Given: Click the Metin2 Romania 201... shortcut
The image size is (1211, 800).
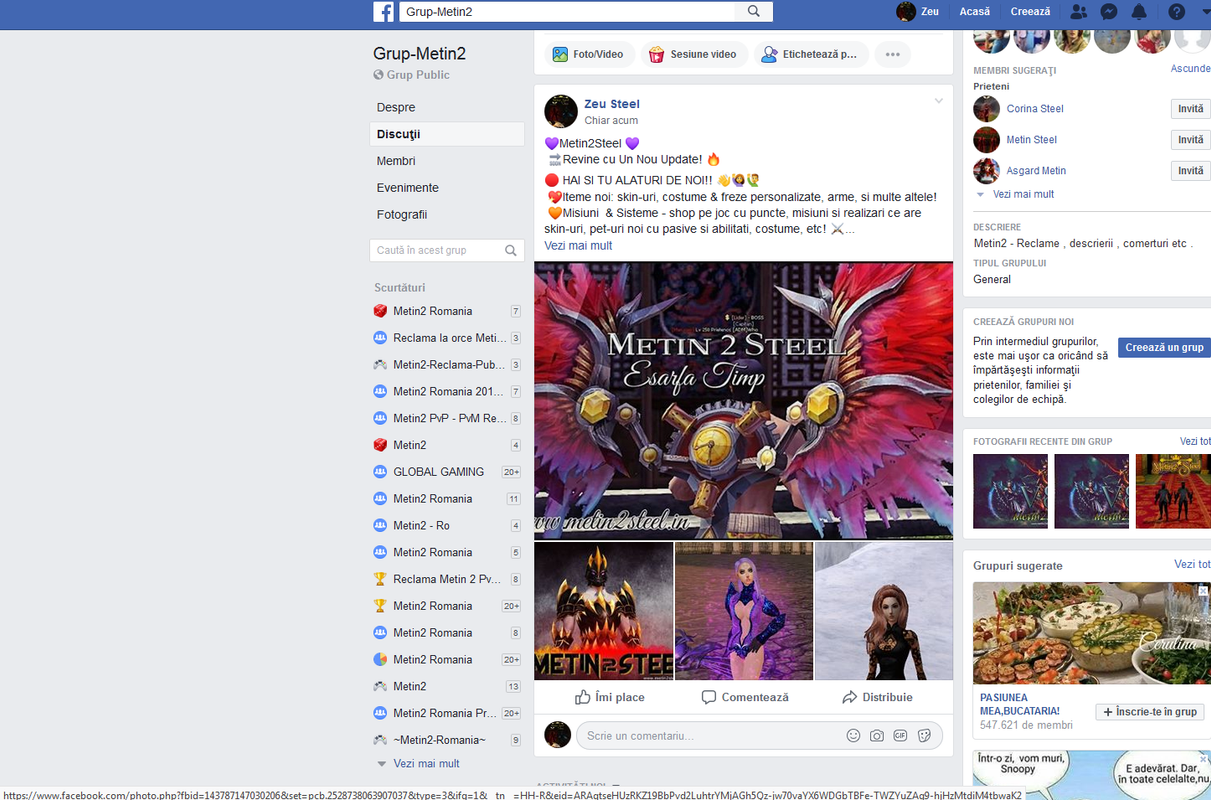Looking at the screenshot, I should coord(447,391).
